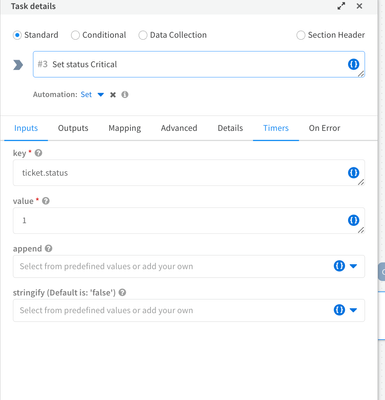Click the curly braces icon in value field
Image resolution: width=385 pixels, height=400 pixels.
tap(353, 220)
